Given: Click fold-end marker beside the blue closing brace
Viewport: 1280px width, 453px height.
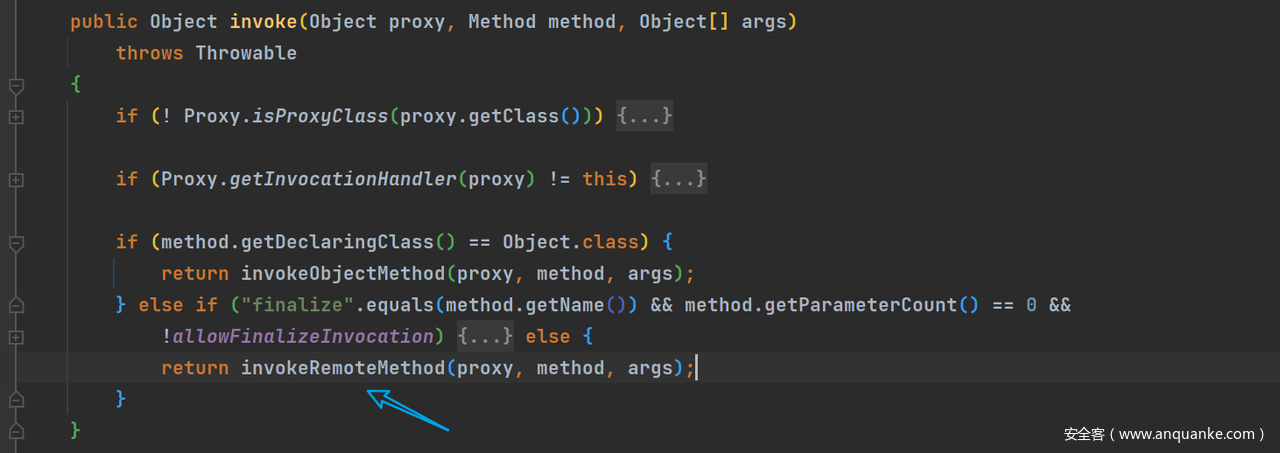Looking at the screenshot, I should pyautogui.click(x=16, y=399).
